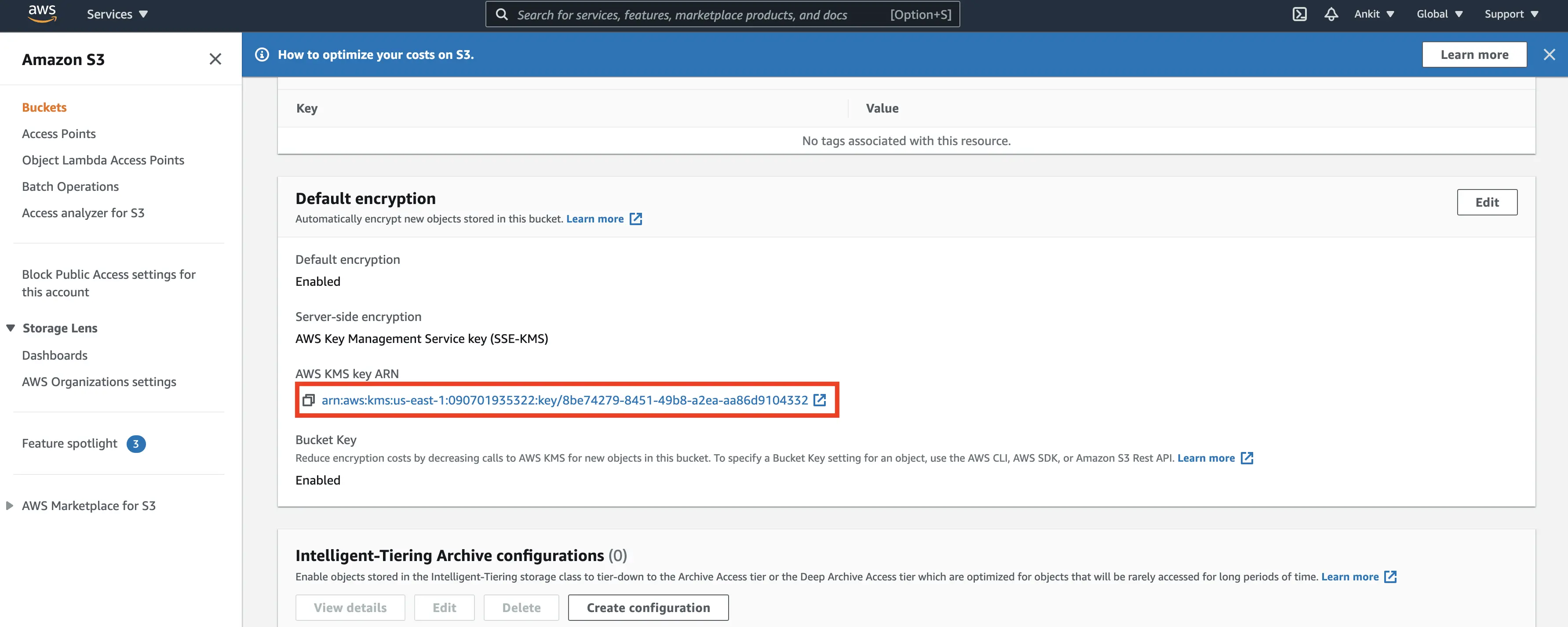Open KMS key via external link icon

click(x=820, y=400)
